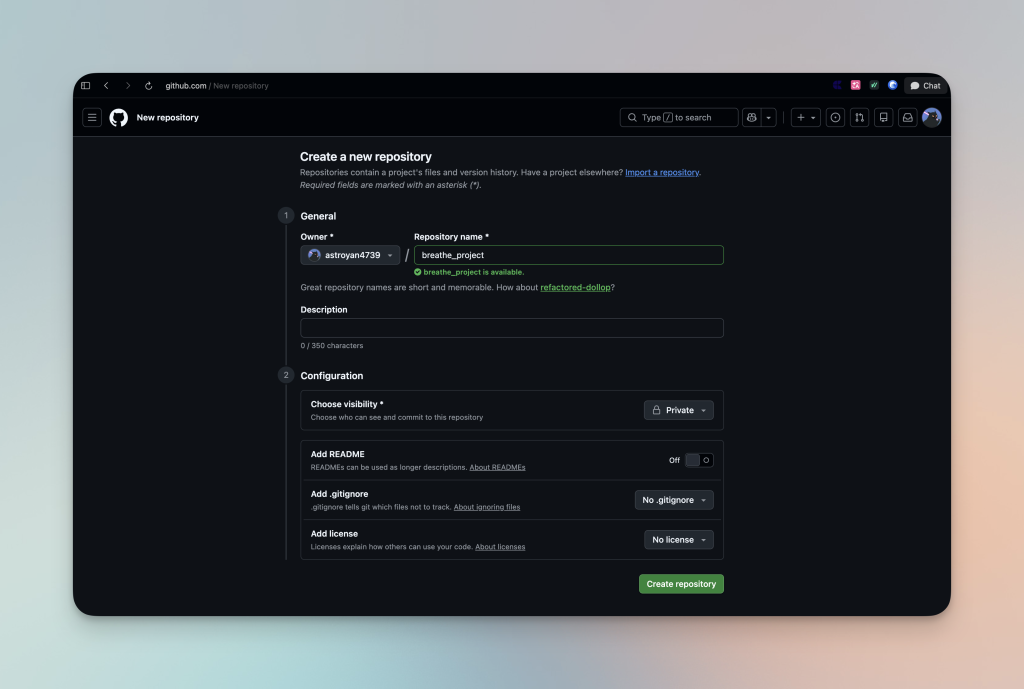Click the pink translate browser extension icon

coord(856,86)
